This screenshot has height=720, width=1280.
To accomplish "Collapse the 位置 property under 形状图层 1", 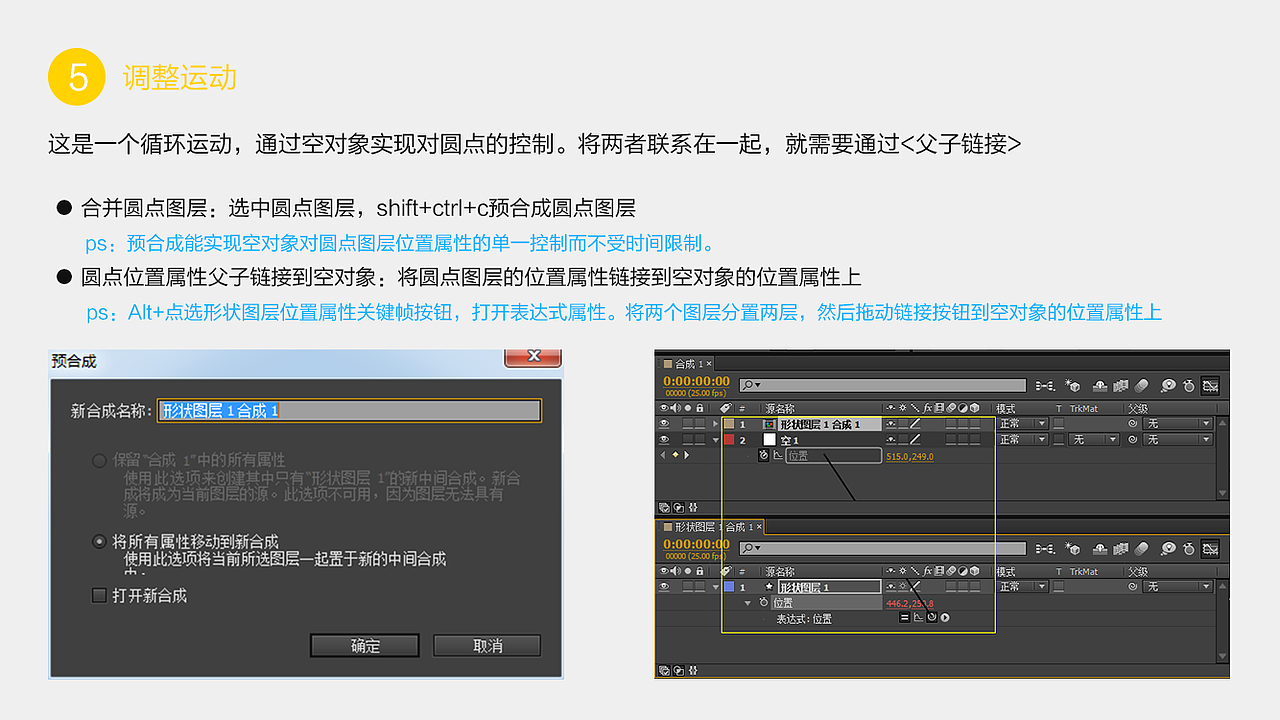I will [747, 603].
